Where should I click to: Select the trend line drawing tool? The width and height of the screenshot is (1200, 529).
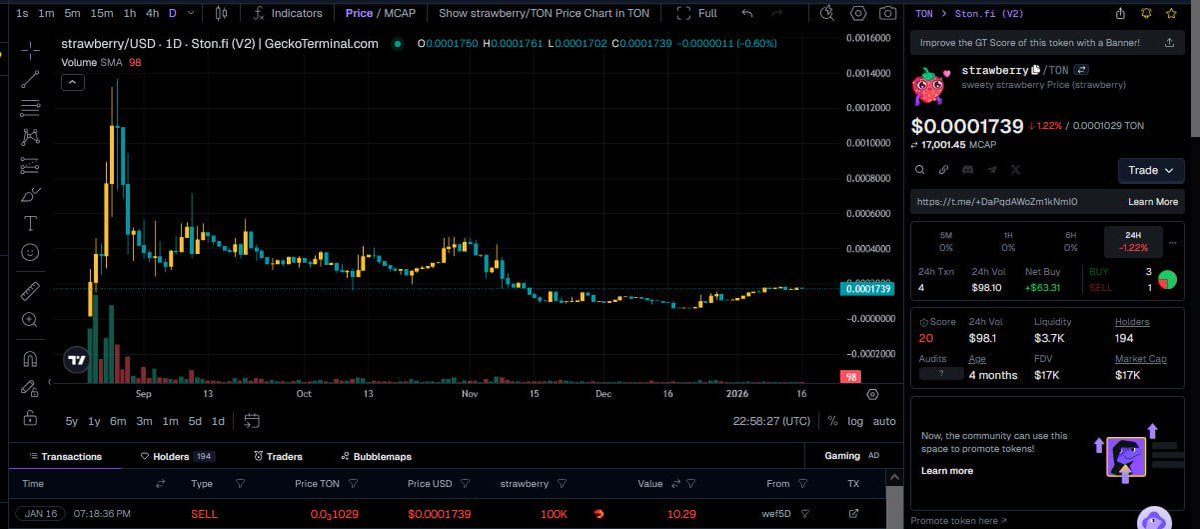[x=30, y=78]
